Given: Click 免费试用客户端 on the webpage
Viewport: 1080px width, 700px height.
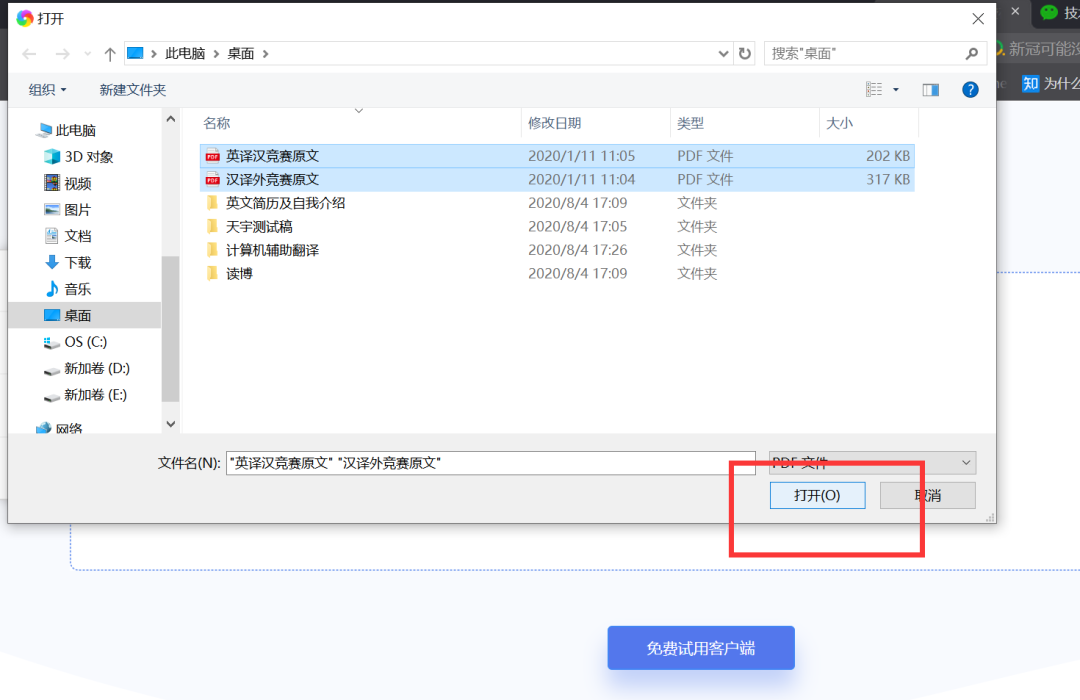Looking at the screenshot, I should click(x=700, y=648).
